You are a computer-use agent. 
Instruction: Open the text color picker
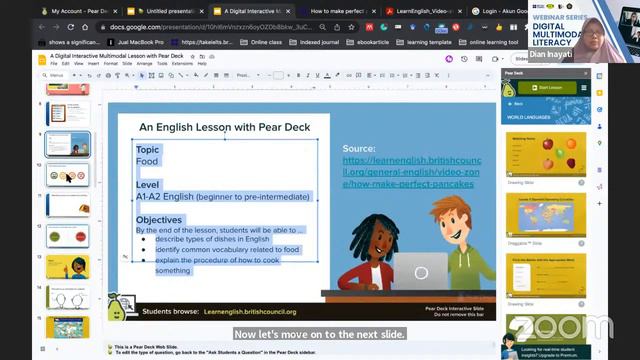327,76
